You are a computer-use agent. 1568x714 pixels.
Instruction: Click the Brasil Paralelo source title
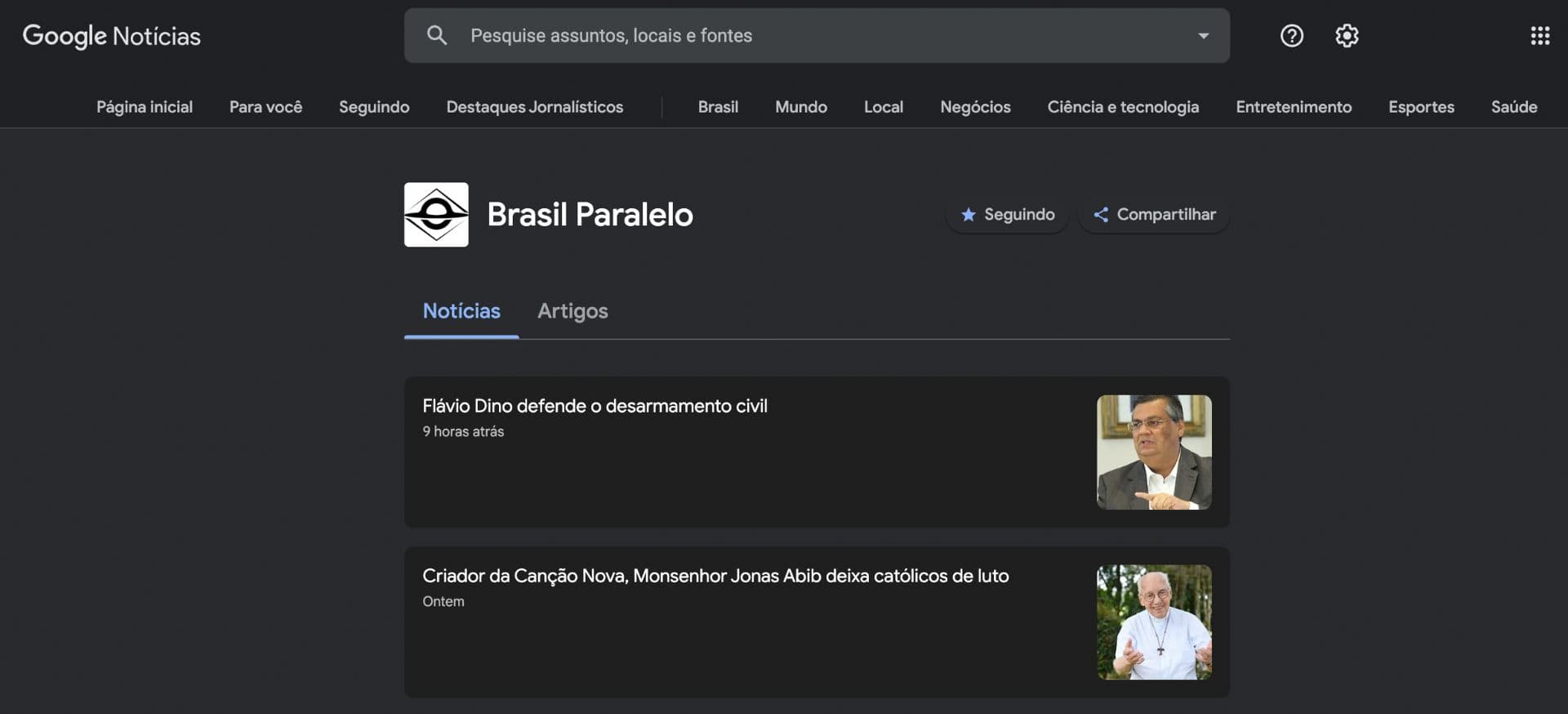[590, 214]
